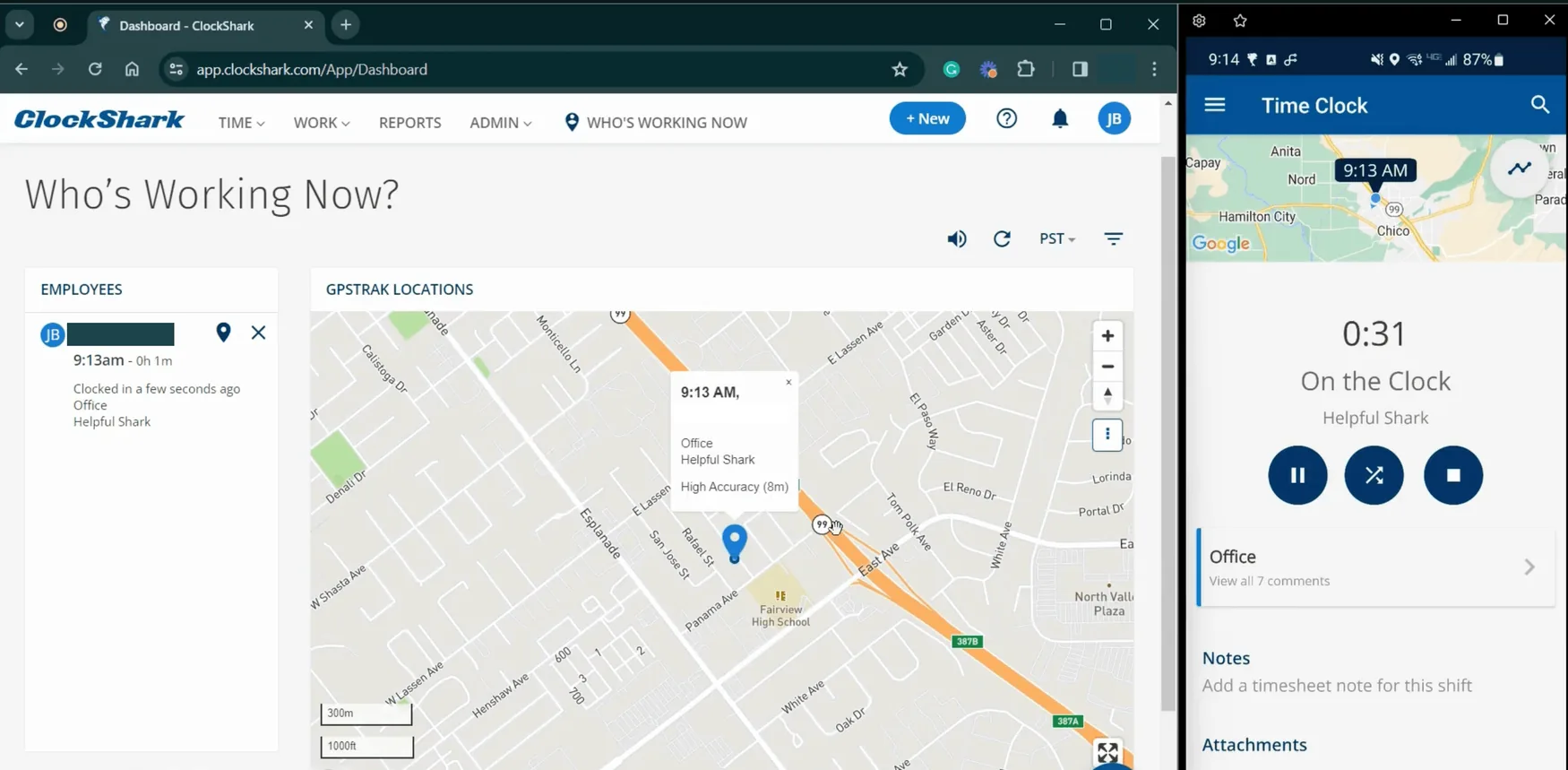Viewport: 1568px width, 770px height.
Task: Open browser home page
Action: pos(132,69)
